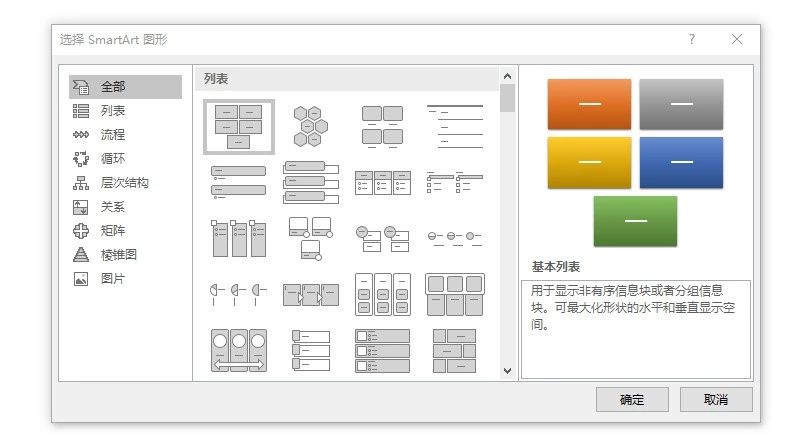Pick the horizontal picture list framed layout
This screenshot has height=448, width=795.
pyautogui.click(x=455, y=294)
